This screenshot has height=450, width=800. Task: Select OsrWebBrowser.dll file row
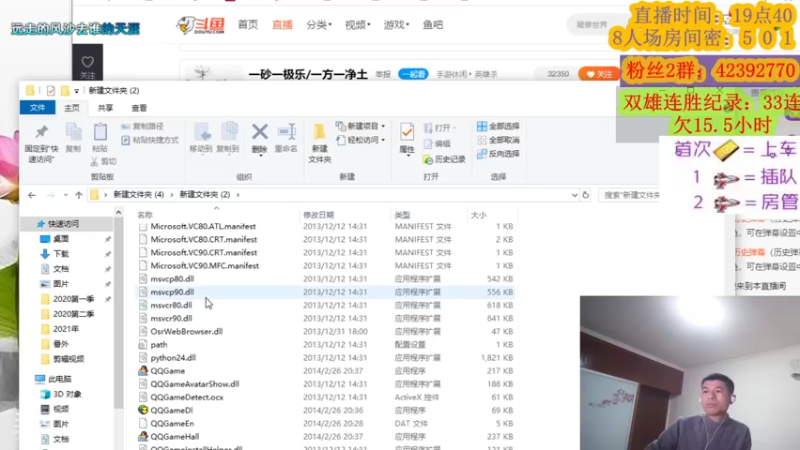click(325, 332)
